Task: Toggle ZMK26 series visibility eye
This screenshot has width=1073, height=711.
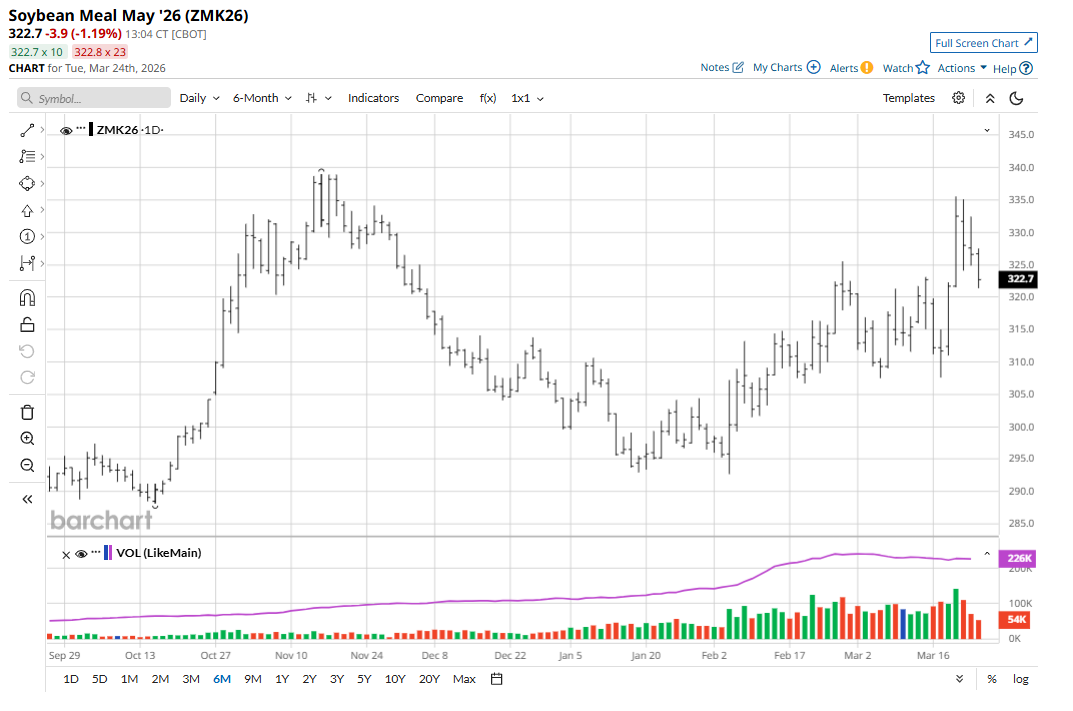Action: point(66,131)
